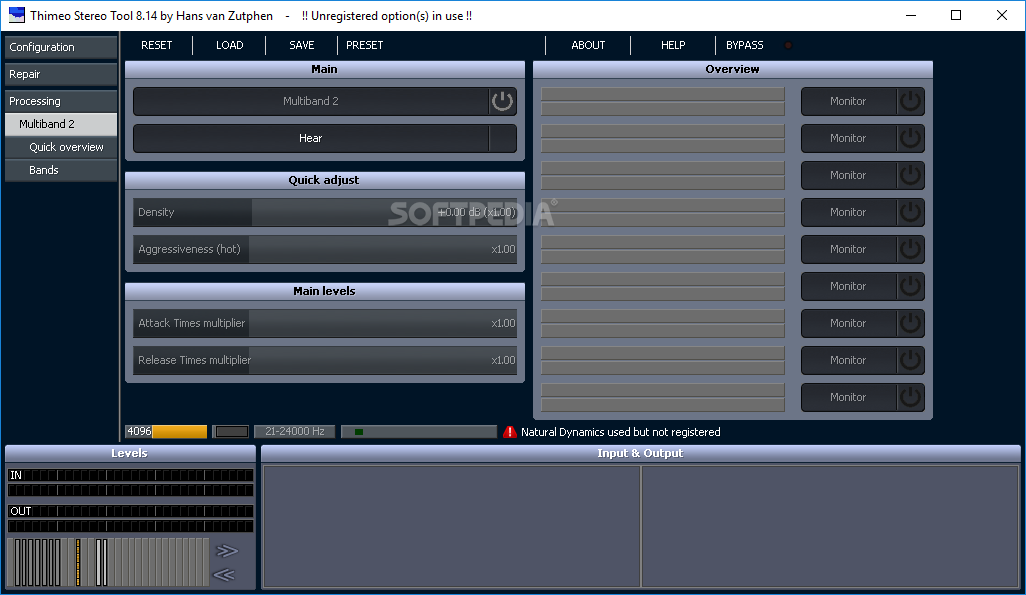Viewport: 1026px width, 595px height.
Task: Click the second Monitor button
Action: point(848,138)
